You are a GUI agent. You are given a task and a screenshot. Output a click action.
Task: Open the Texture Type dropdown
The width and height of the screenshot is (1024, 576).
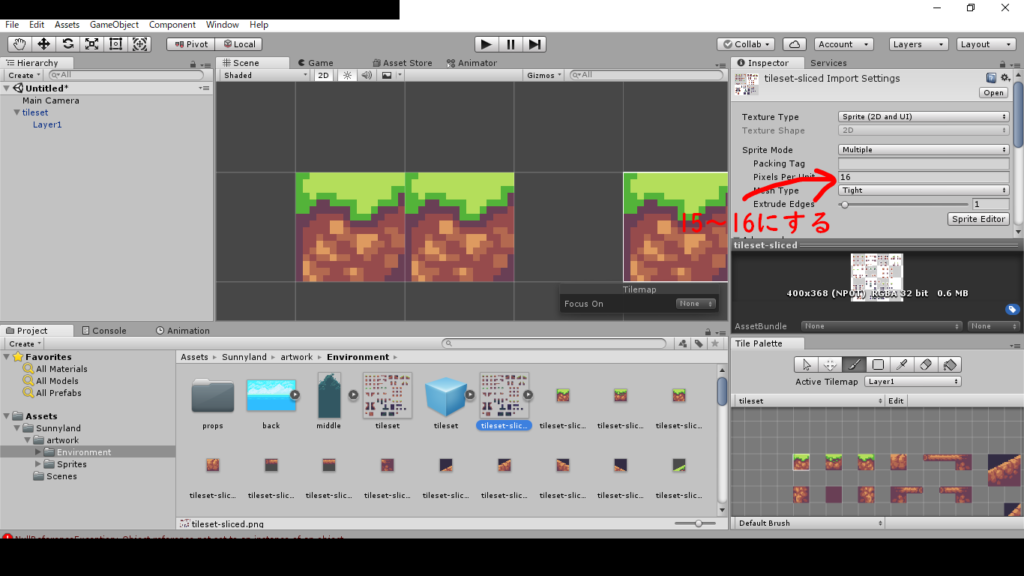click(923, 117)
